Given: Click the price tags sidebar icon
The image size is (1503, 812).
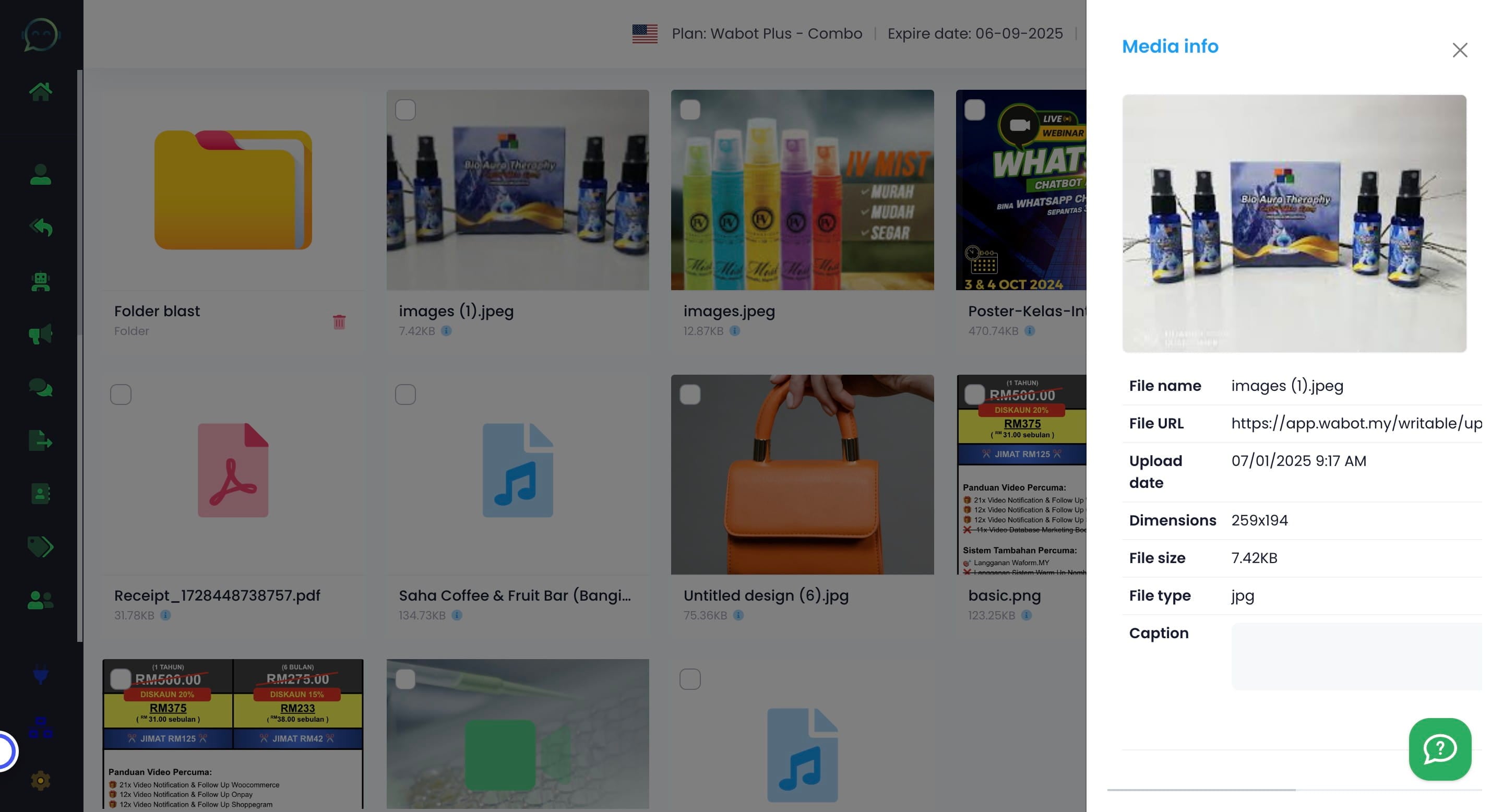Looking at the screenshot, I should point(40,546).
